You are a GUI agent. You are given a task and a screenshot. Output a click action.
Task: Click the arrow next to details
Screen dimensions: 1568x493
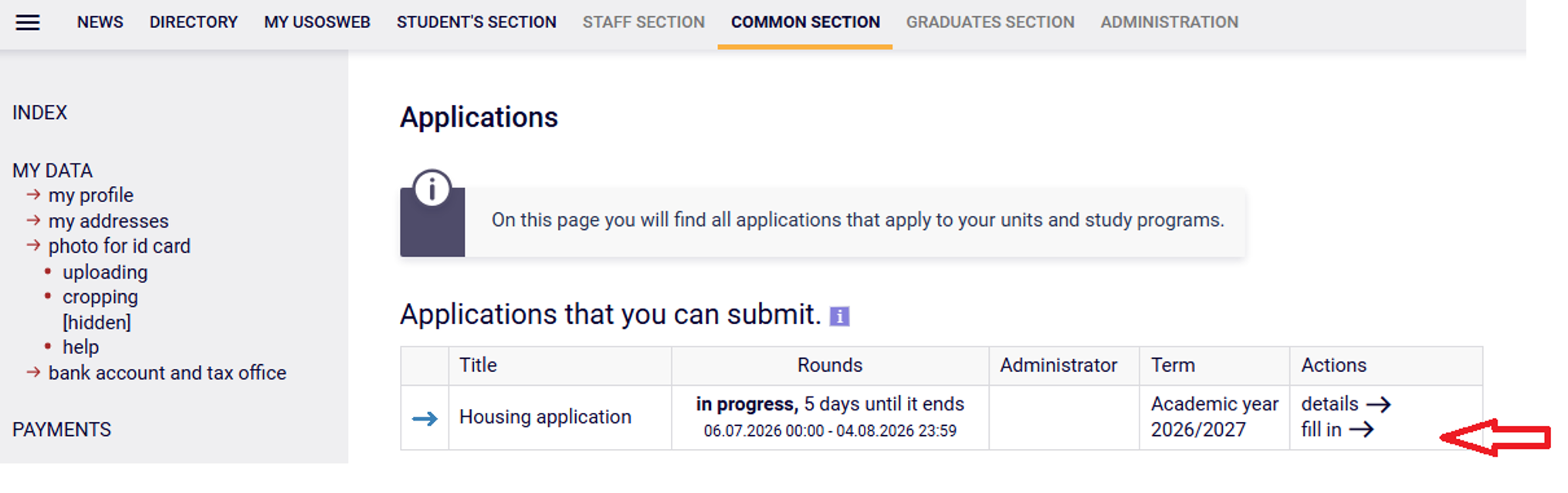point(1378,404)
